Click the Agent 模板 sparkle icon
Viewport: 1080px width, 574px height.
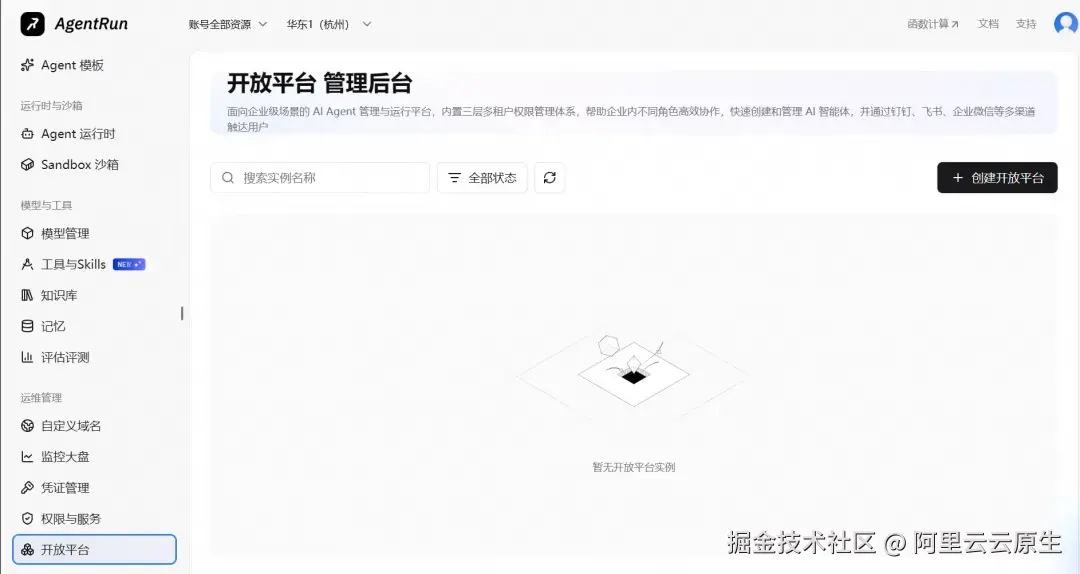[27, 65]
